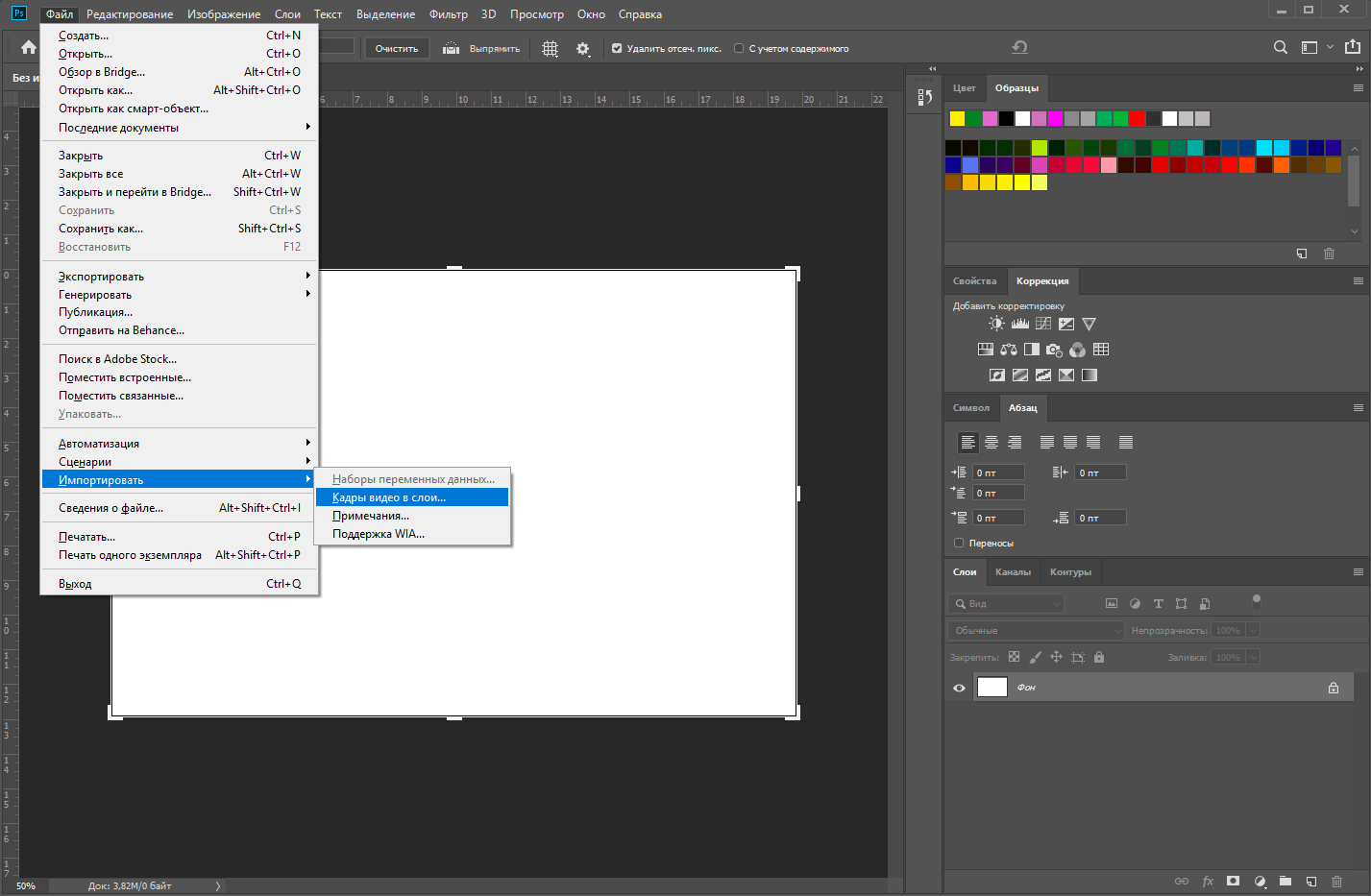Open the Вид layer filter dropdown
The image size is (1371, 896).
pos(1006,603)
